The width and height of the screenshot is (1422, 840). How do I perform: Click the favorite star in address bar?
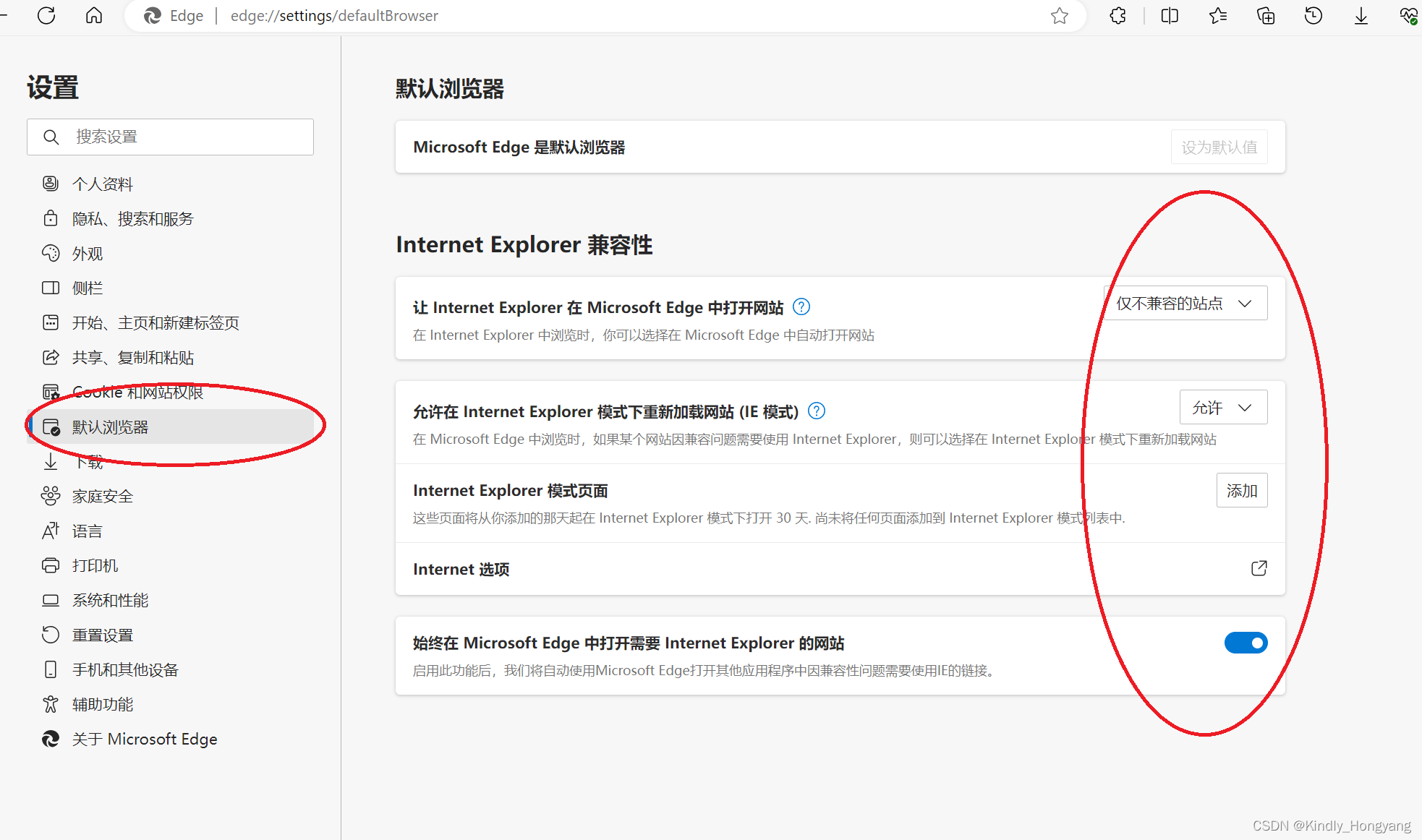coord(1060,16)
